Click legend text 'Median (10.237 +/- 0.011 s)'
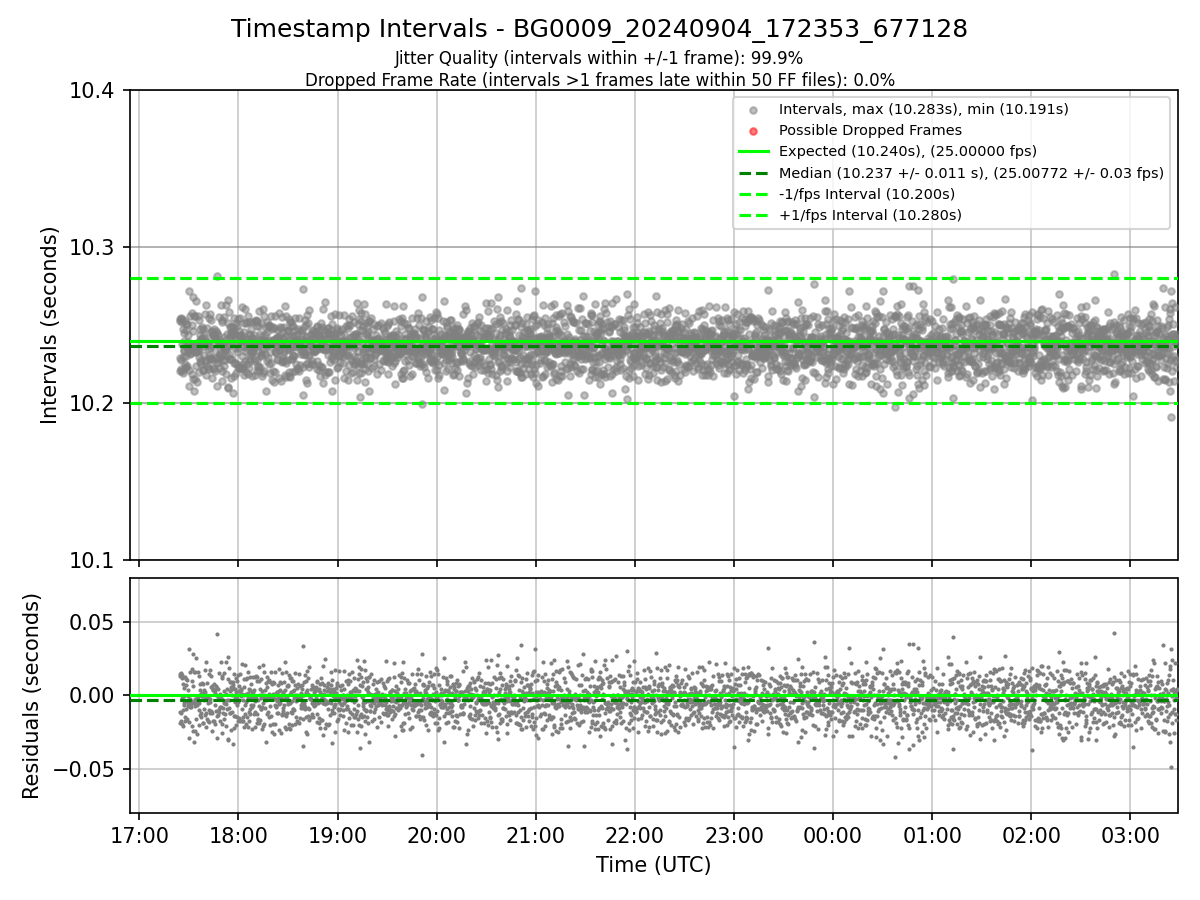 pos(880,173)
